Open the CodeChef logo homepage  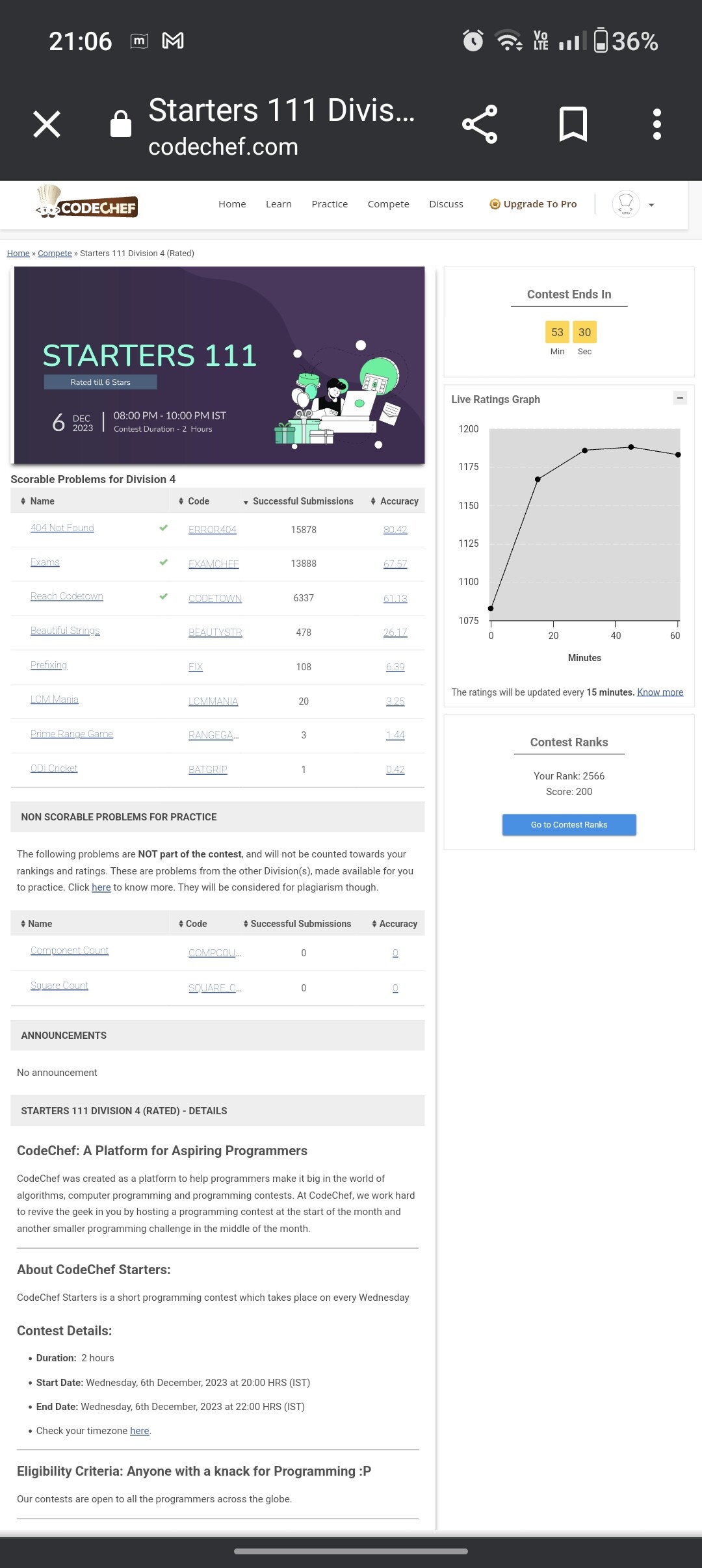[x=87, y=203]
